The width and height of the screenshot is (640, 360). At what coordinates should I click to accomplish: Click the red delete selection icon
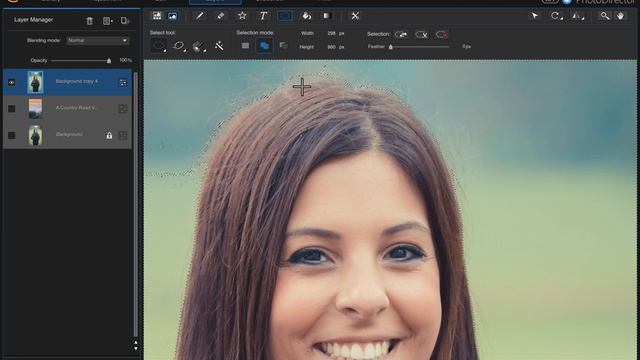(x=442, y=35)
